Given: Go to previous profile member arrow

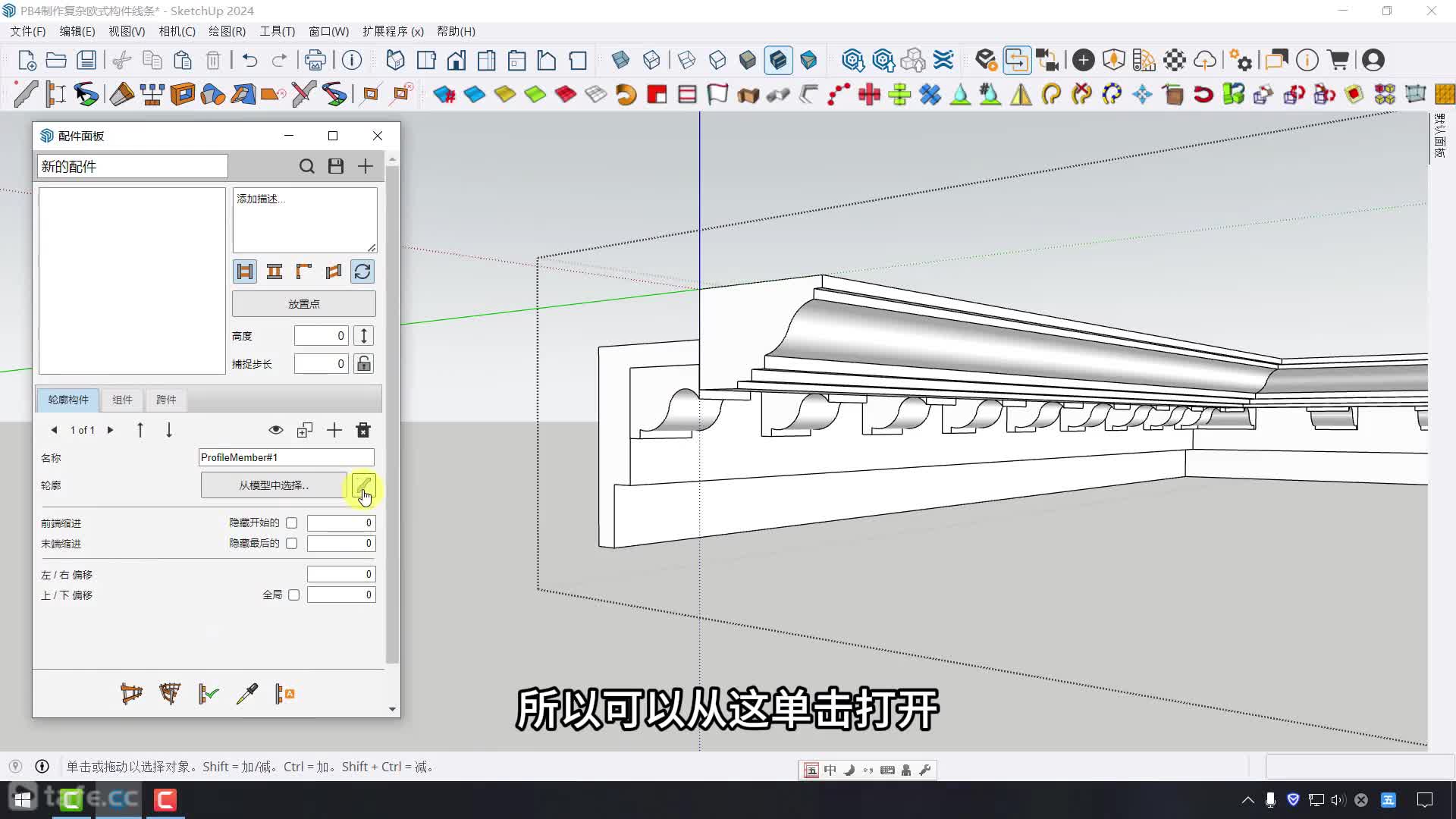Looking at the screenshot, I should coord(54,430).
